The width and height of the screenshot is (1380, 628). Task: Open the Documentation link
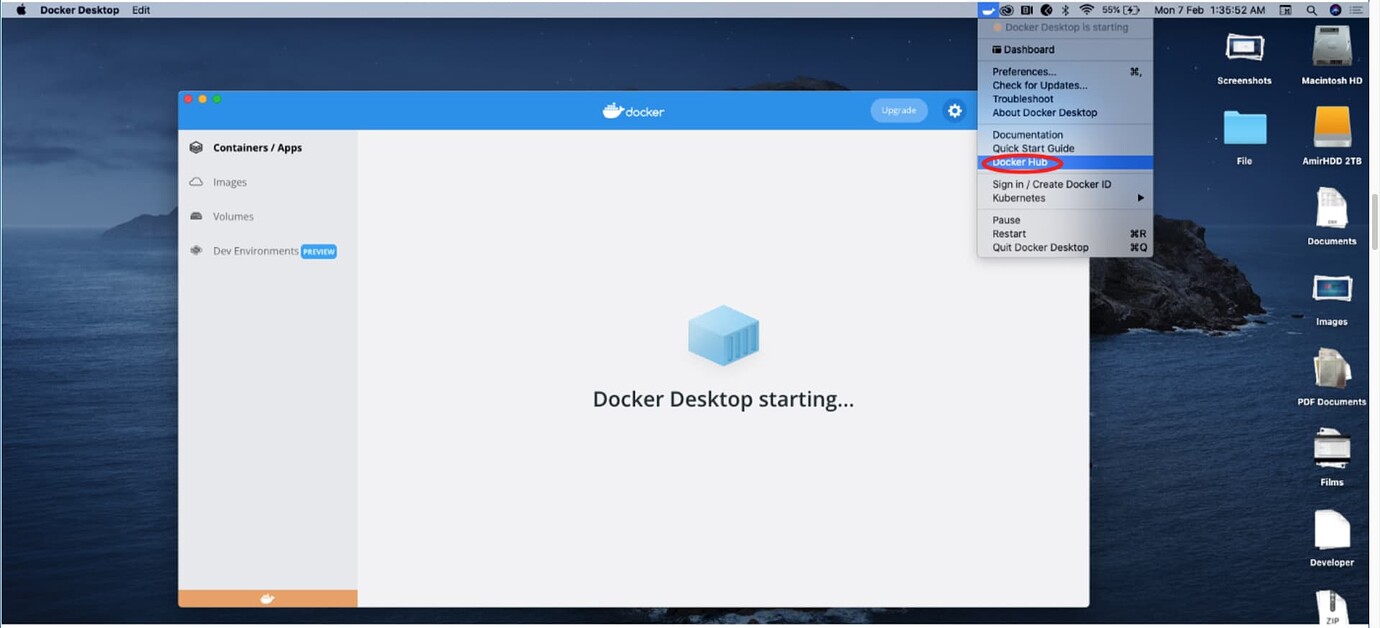pos(1026,134)
